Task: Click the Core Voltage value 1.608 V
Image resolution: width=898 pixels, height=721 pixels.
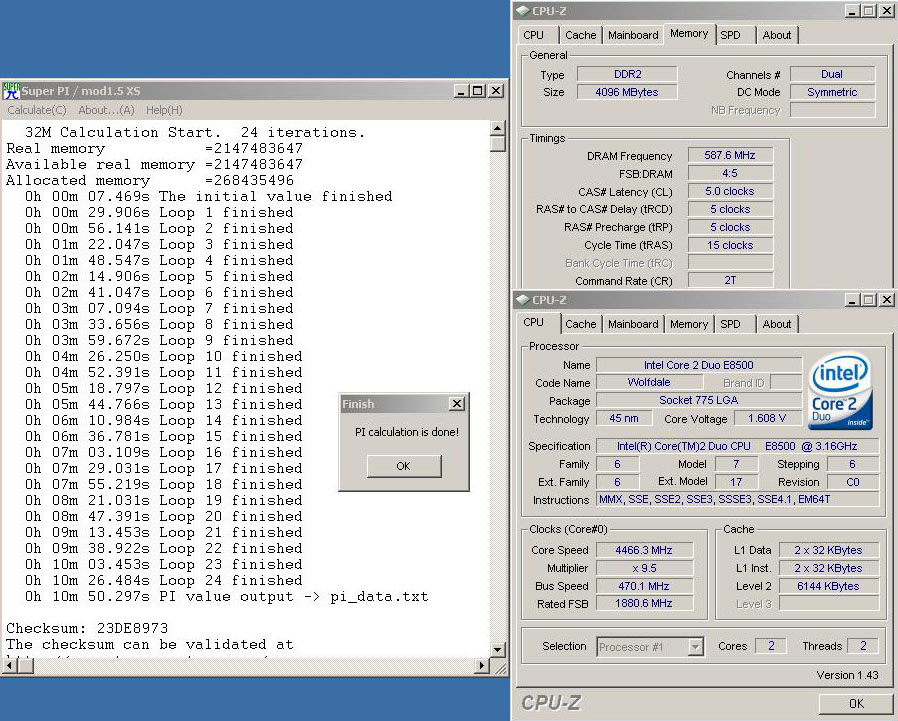Action: pos(767,419)
